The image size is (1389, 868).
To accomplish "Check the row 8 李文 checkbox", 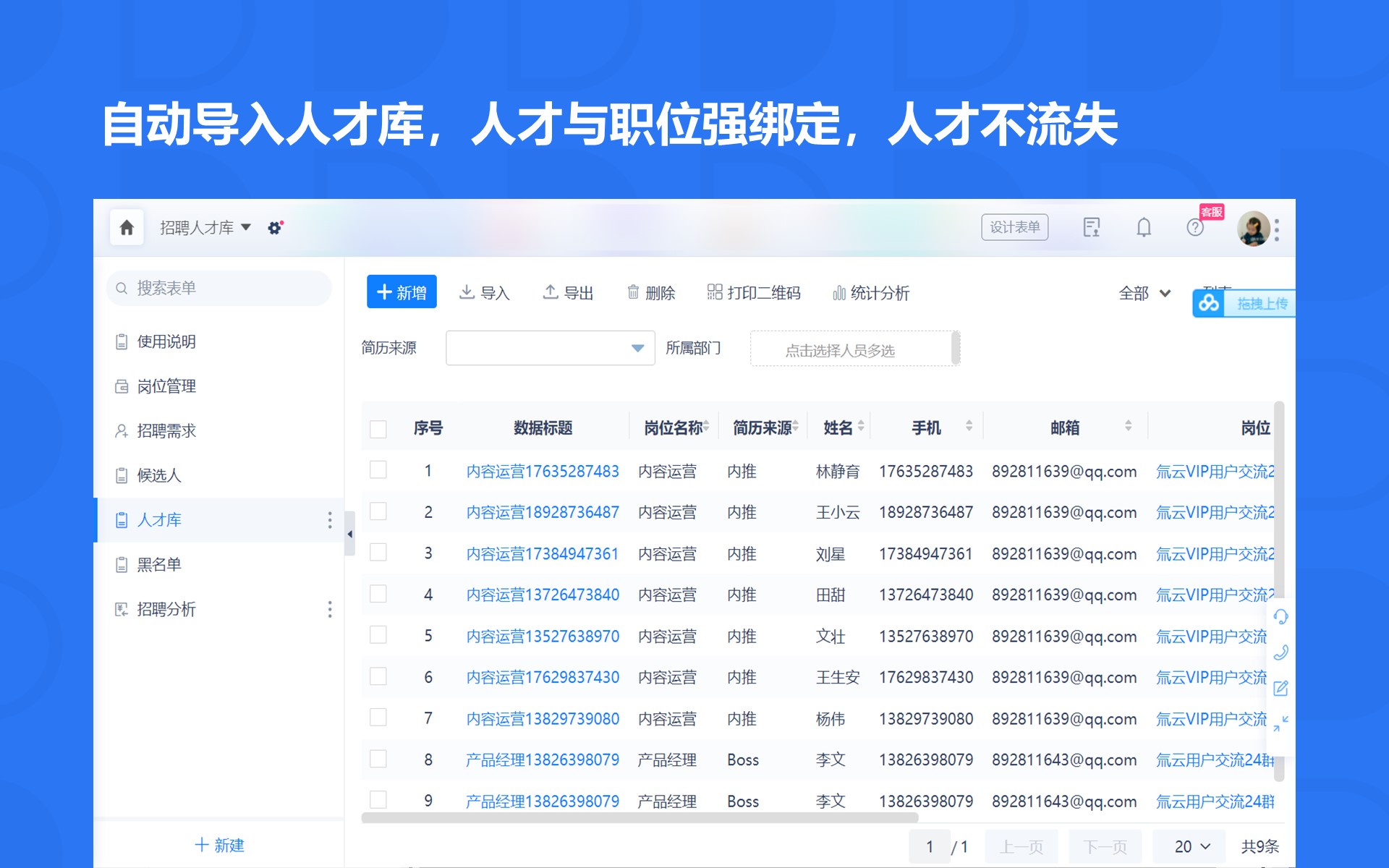I will coord(378,759).
